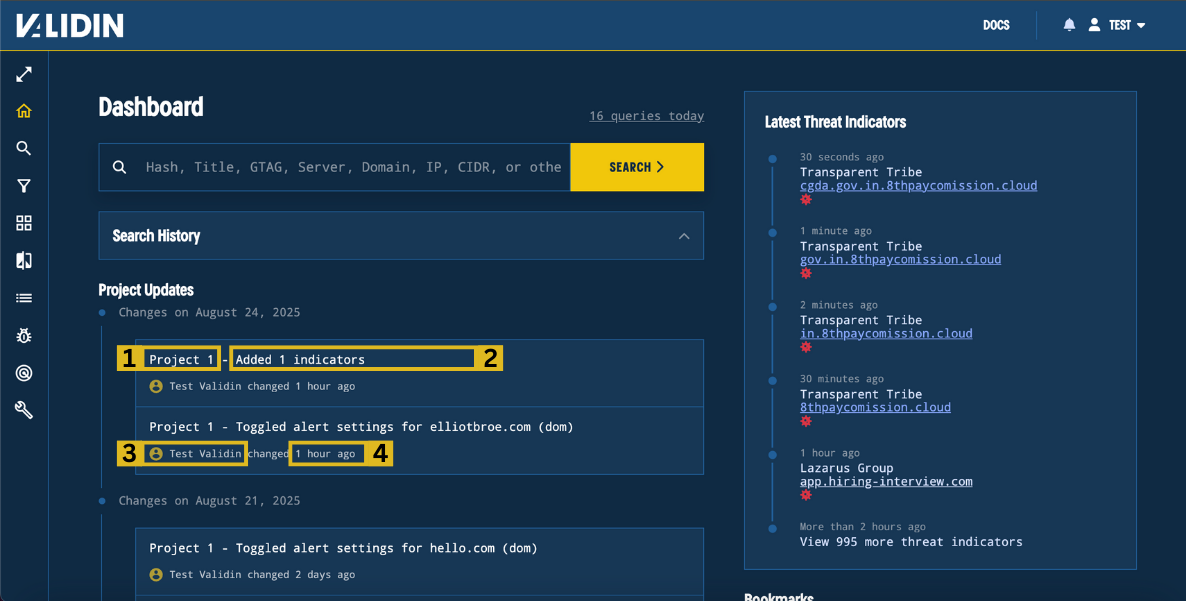Screen dimensions: 1187x601
Task: Click 'View 995 more threat indicators'
Action: tap(911, 542)
